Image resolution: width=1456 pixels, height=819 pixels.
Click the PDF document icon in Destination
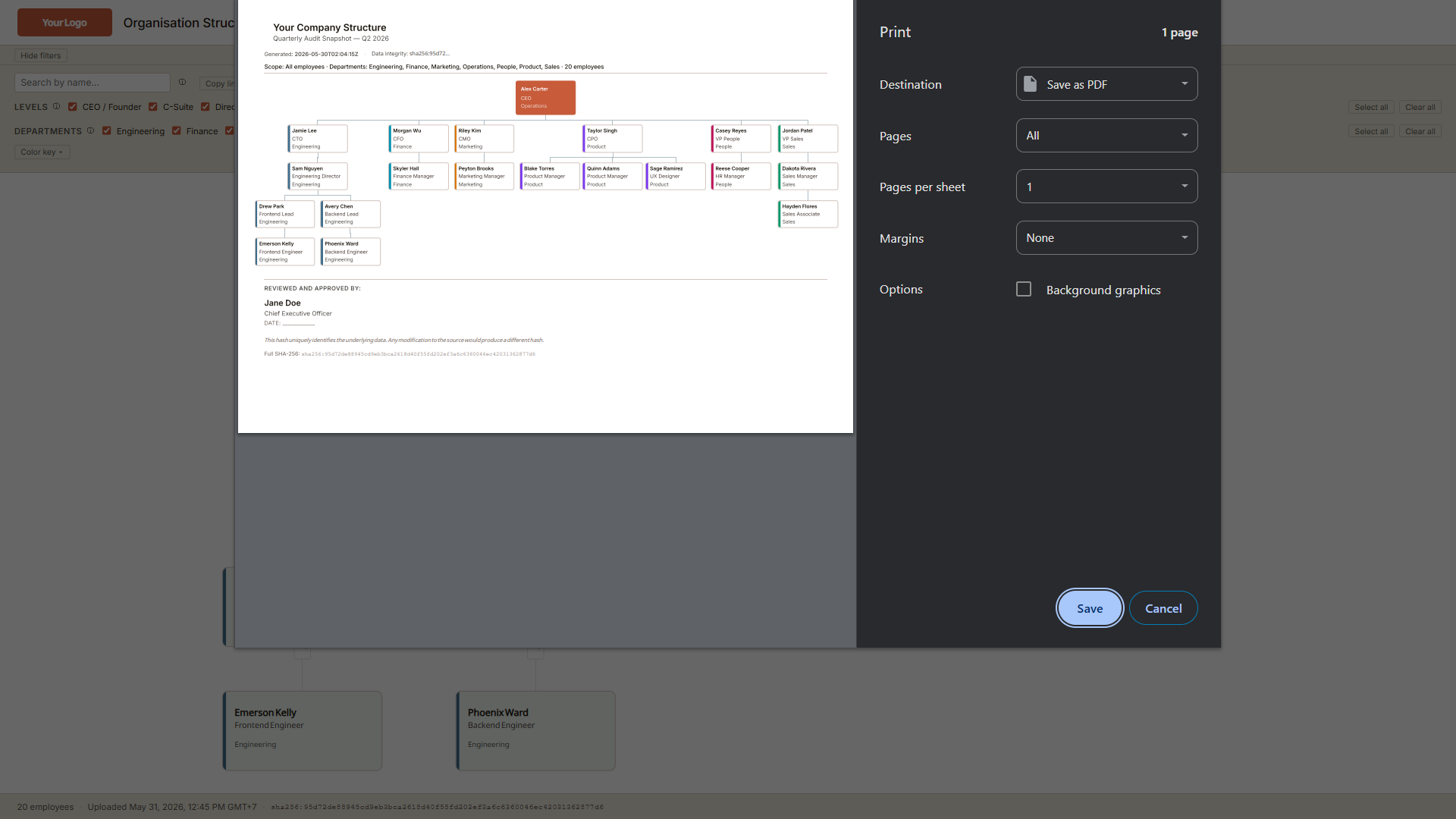point(1030,84)
